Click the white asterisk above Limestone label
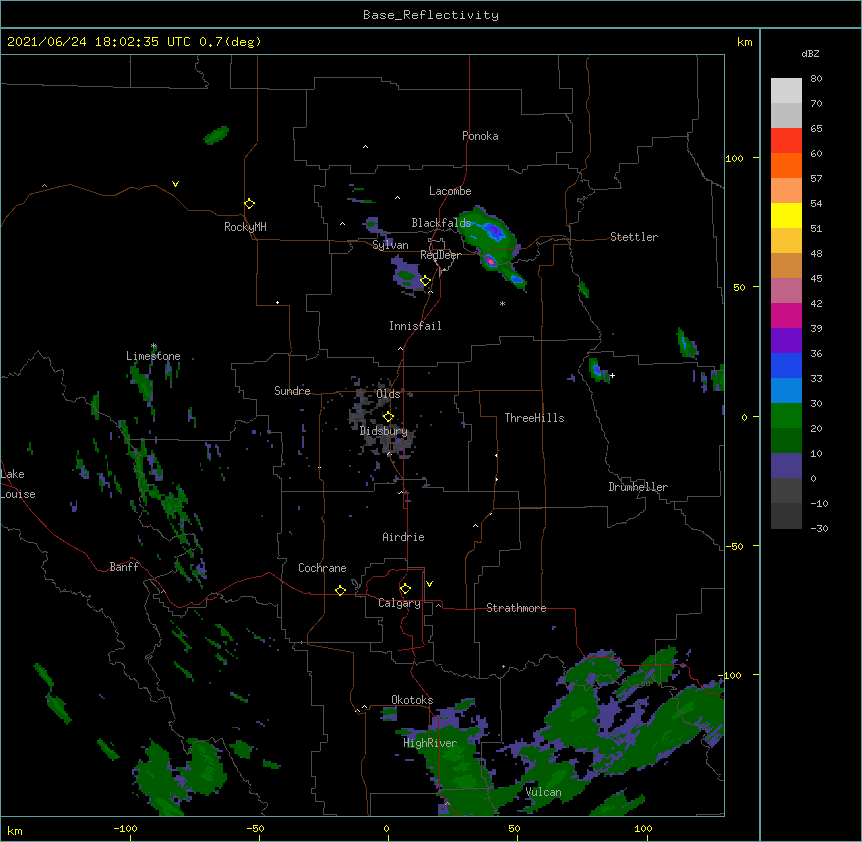Viewport: 862px width, 842px height. pos(154,346)
